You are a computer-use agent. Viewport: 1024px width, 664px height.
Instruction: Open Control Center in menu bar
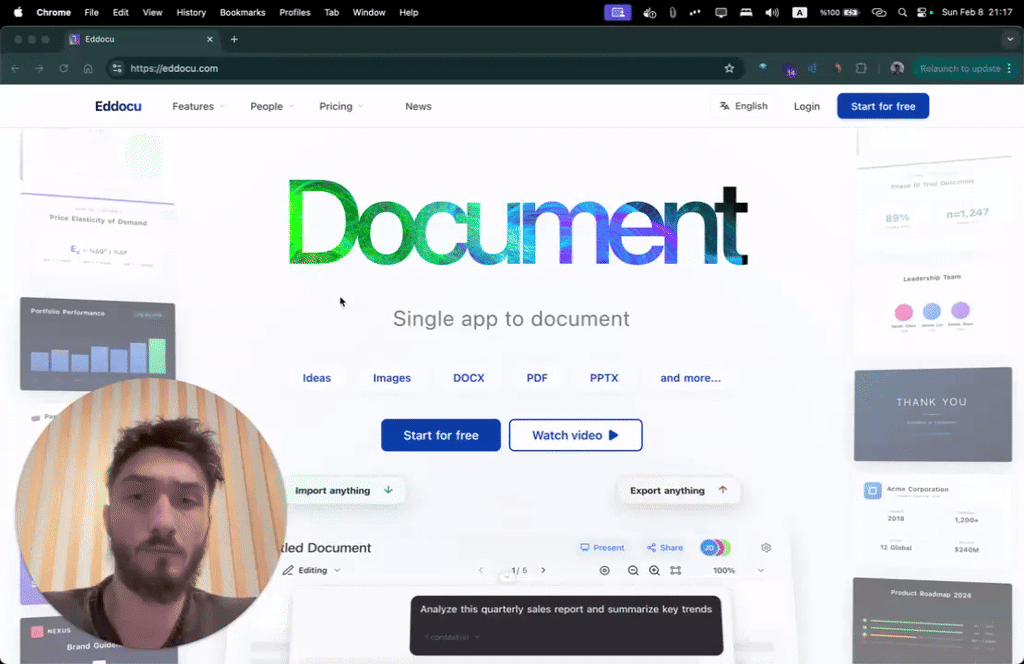(x=922, y=12)
